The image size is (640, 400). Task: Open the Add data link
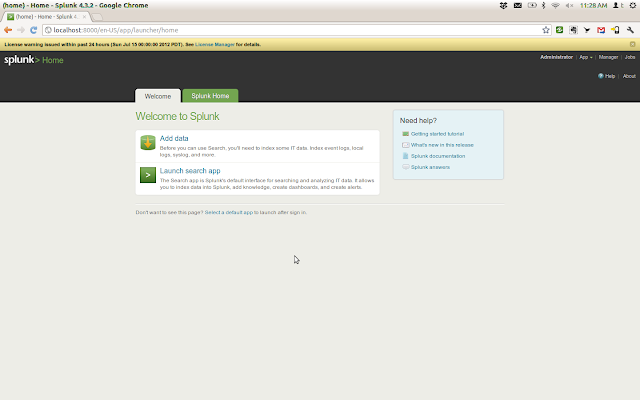coord(174,138)
